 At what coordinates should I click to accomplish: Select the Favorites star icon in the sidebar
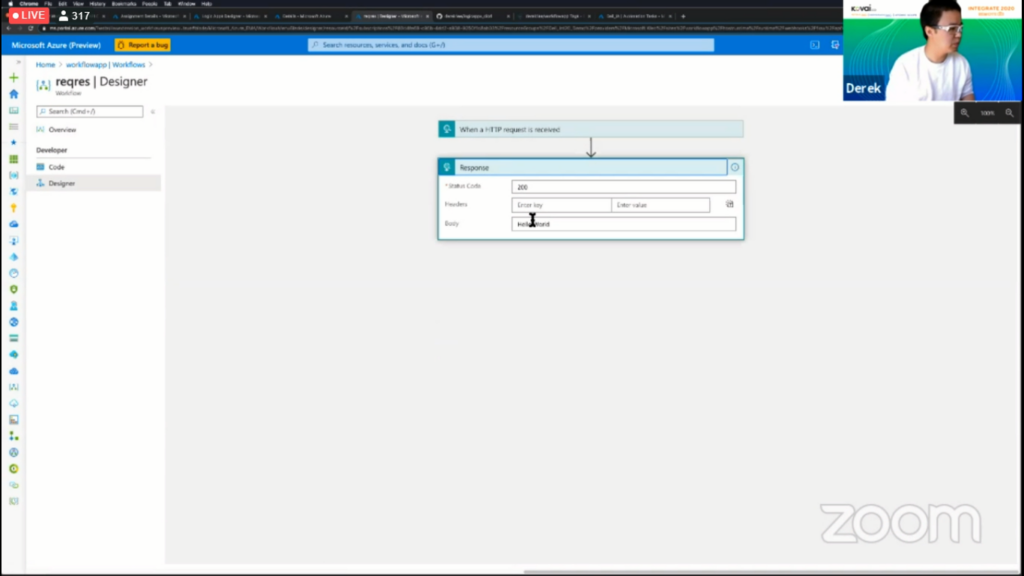point(14,141)
